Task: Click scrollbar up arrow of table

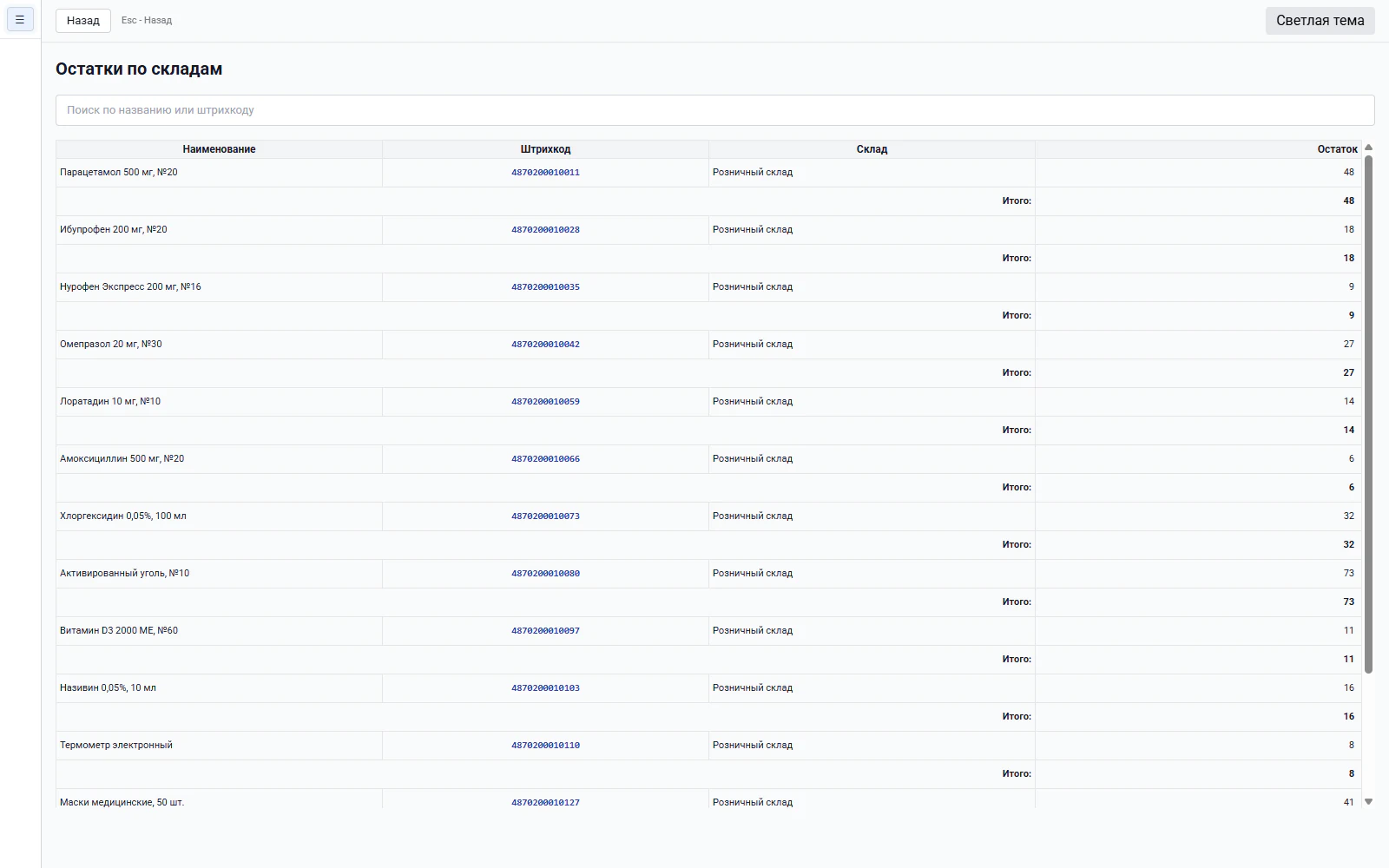Action: point(1368,148)
